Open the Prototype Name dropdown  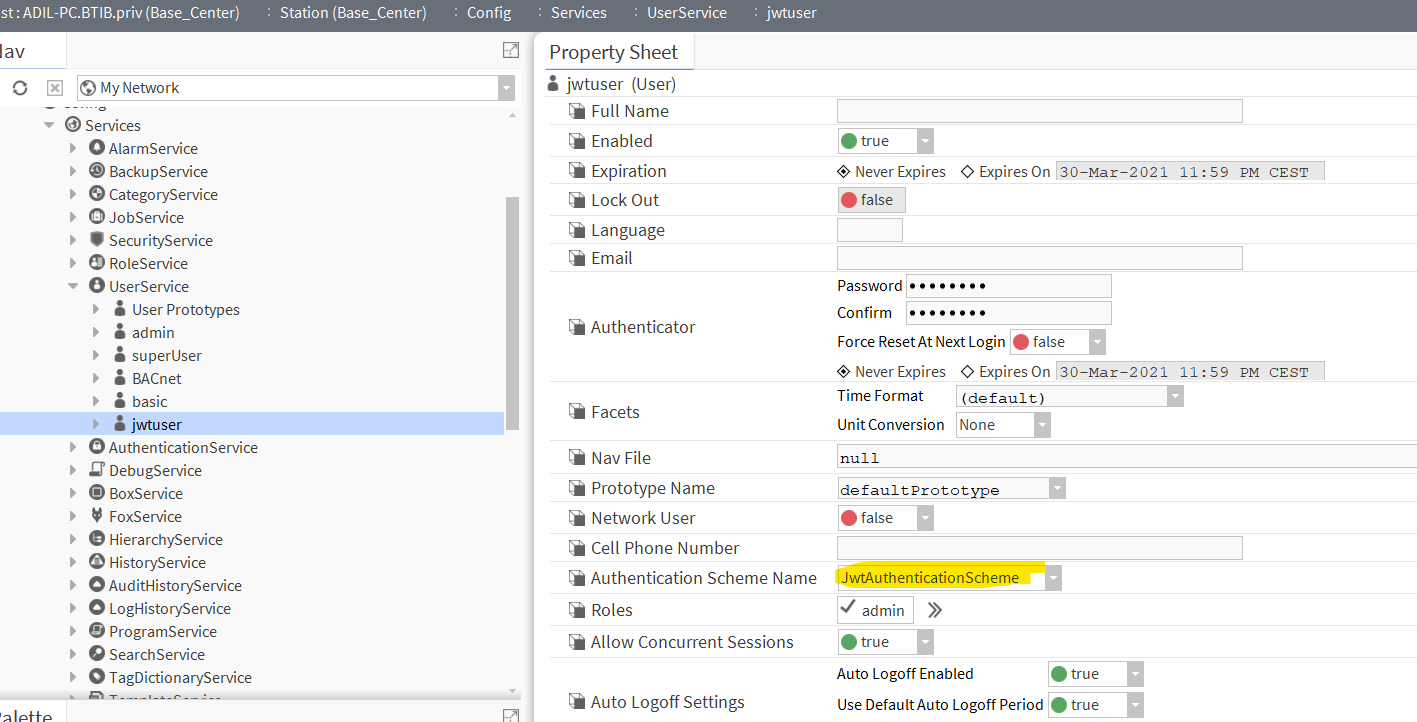(1057, 489)
